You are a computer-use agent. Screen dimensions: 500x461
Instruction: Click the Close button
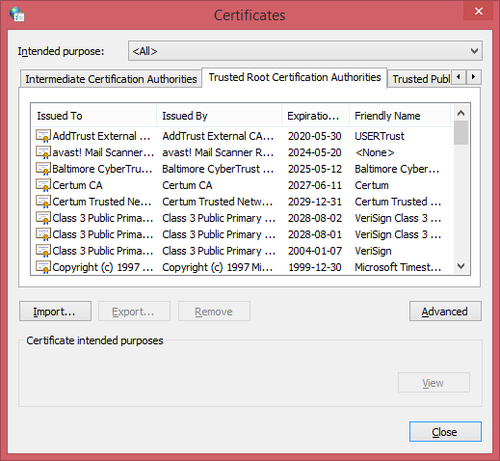pyautogui.click(x=445, y=432)
